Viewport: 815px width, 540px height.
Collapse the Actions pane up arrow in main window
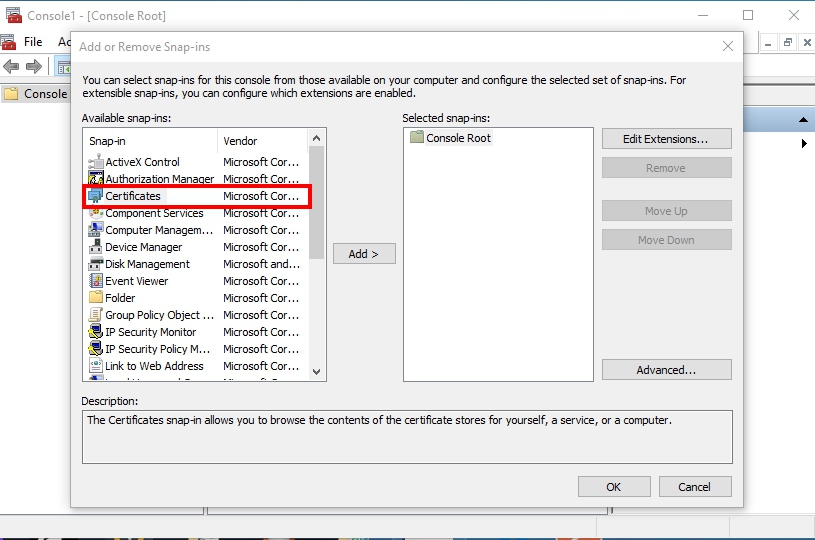click(x=803, y=120)
